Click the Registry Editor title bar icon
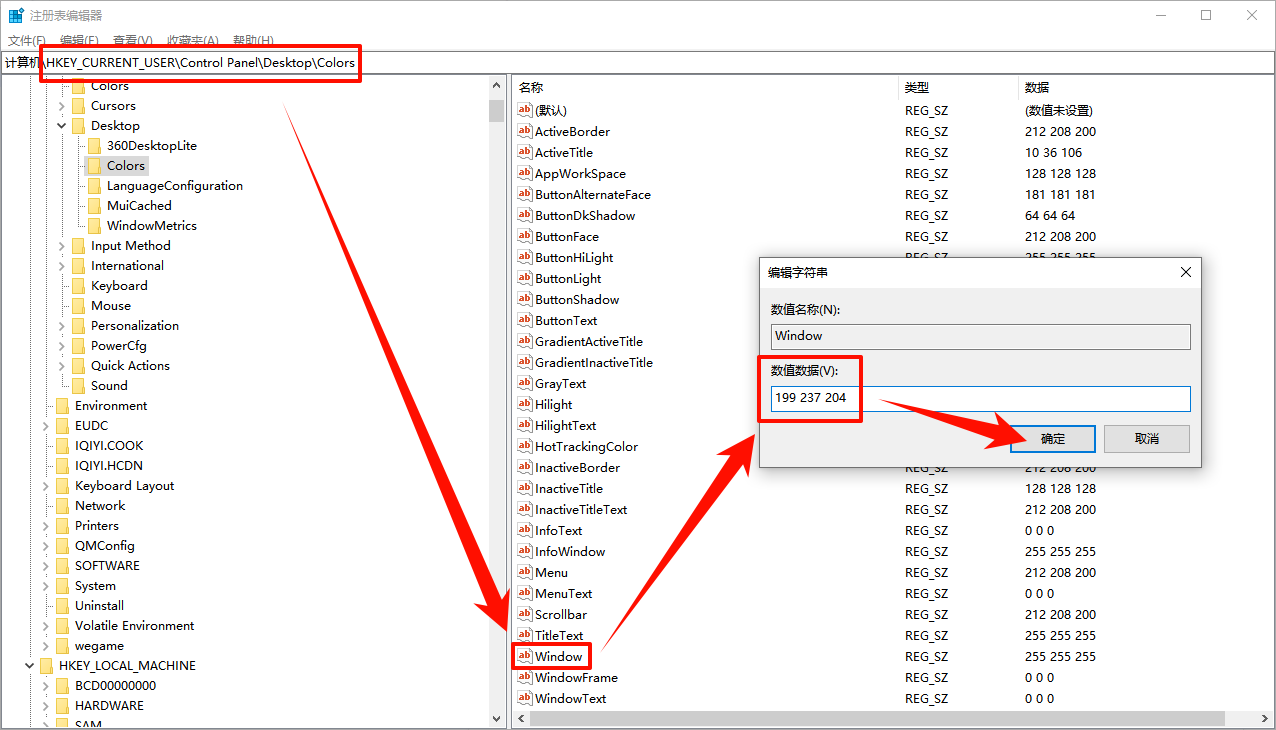The width and height of the screenshot is (1276, 730). pos(16,15)
